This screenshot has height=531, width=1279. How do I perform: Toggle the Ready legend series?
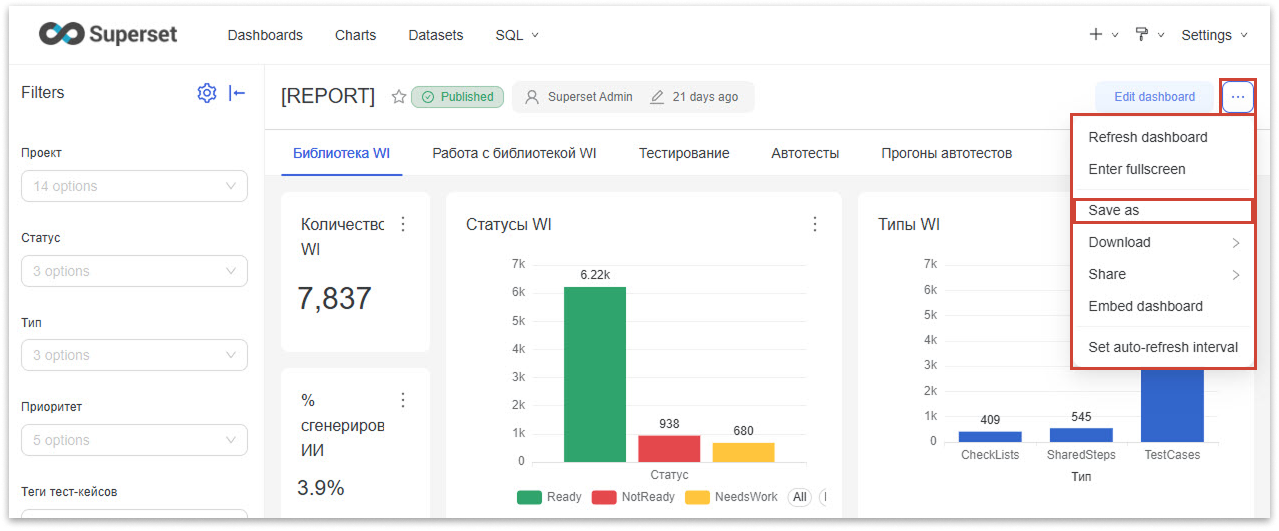click(x=549, y=497)
